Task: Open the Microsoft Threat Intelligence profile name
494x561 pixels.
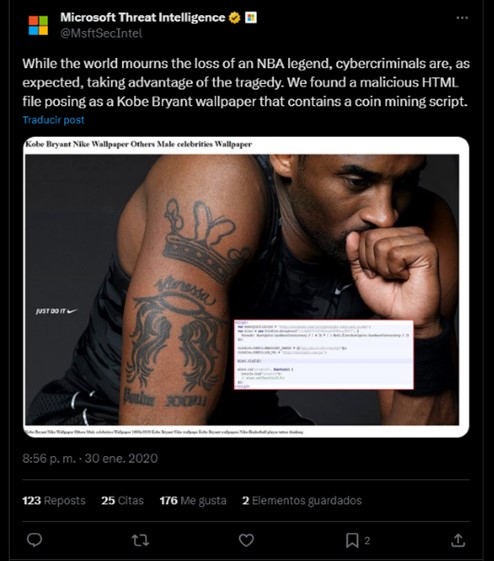Action: tap(143, 17)
